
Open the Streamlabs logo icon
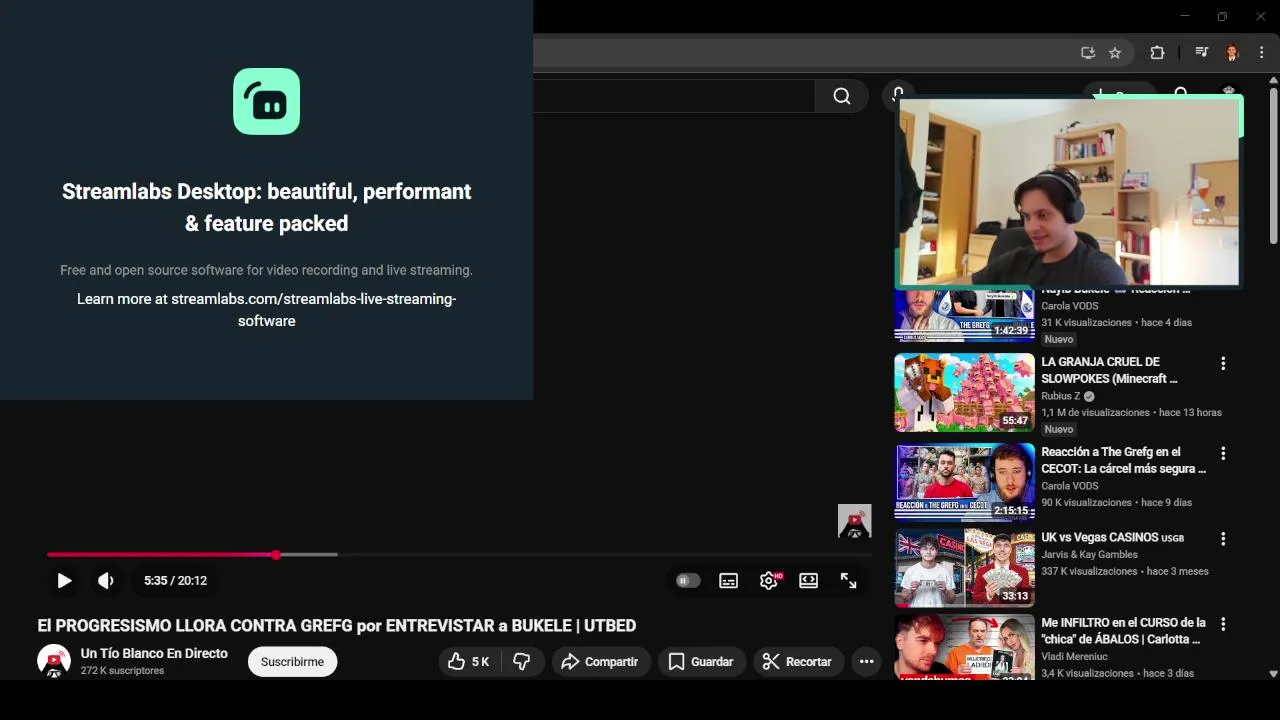(267, 101)
